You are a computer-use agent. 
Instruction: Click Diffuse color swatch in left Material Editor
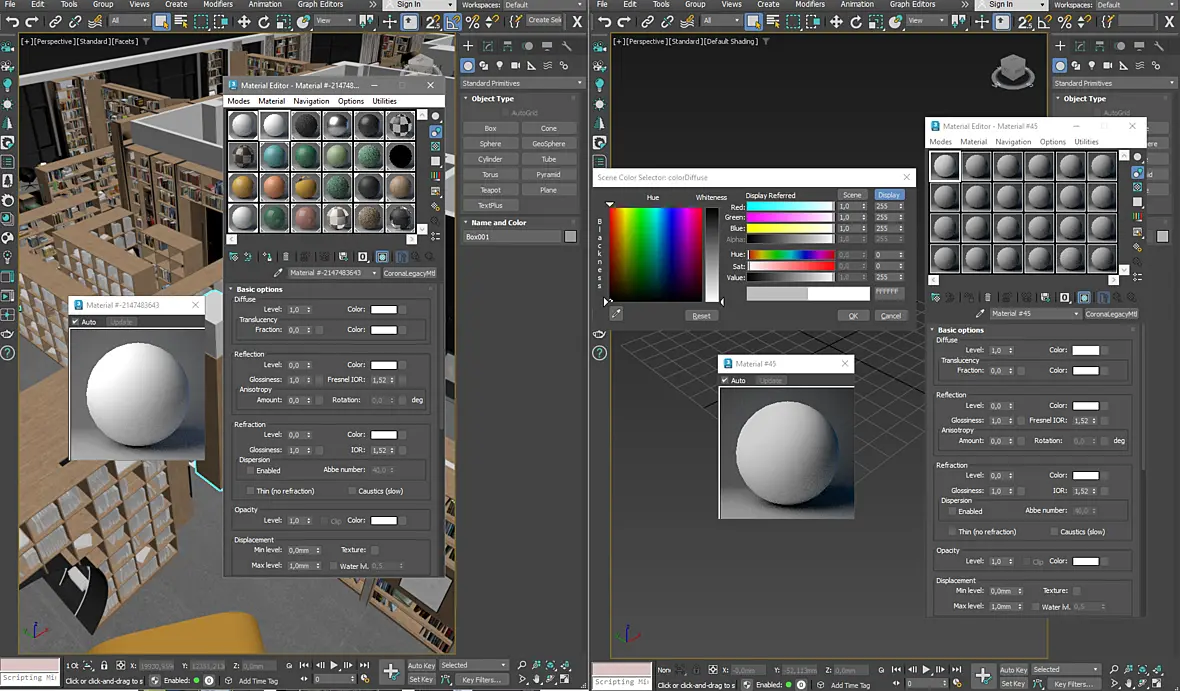click(383, 309)
